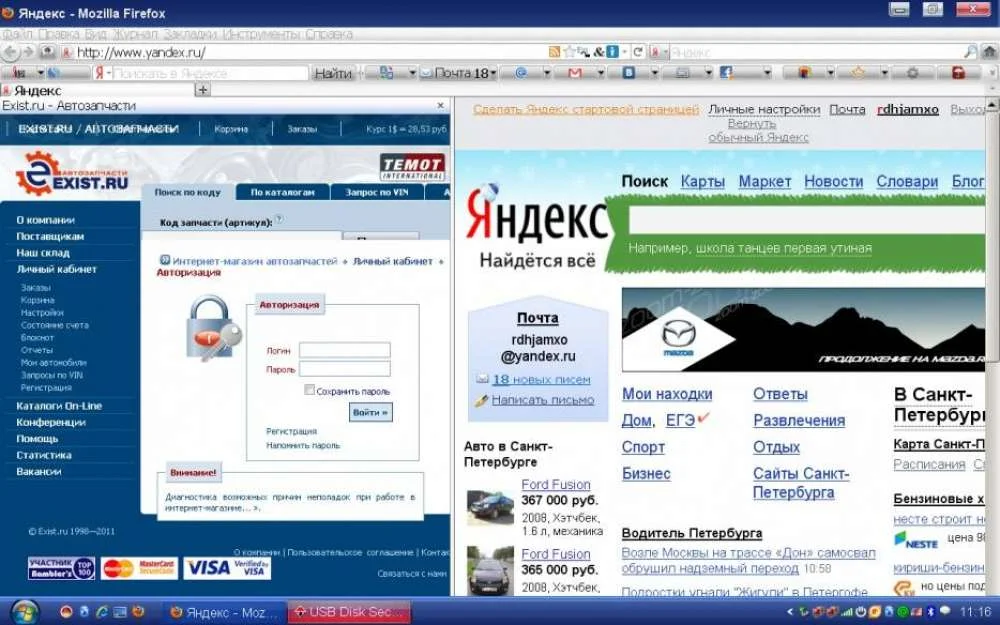This screenshot has width=1000, height=625.
Task: Open the Журнал menu
Action: [x=134, y=34]
